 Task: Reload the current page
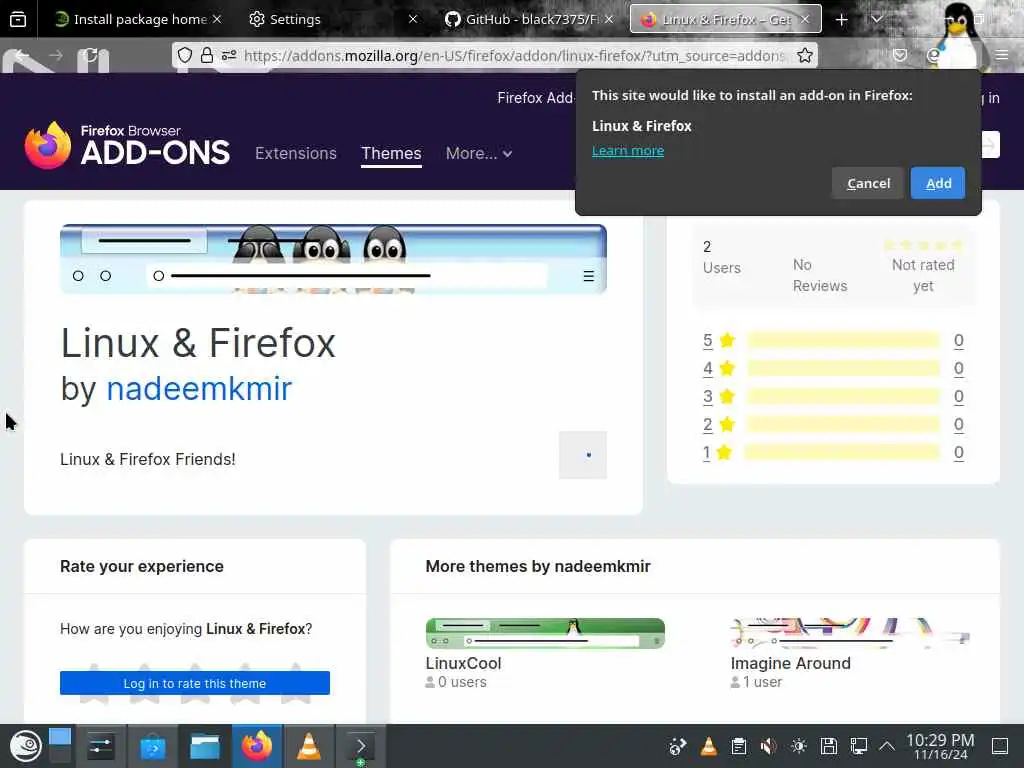coord(90,56)
